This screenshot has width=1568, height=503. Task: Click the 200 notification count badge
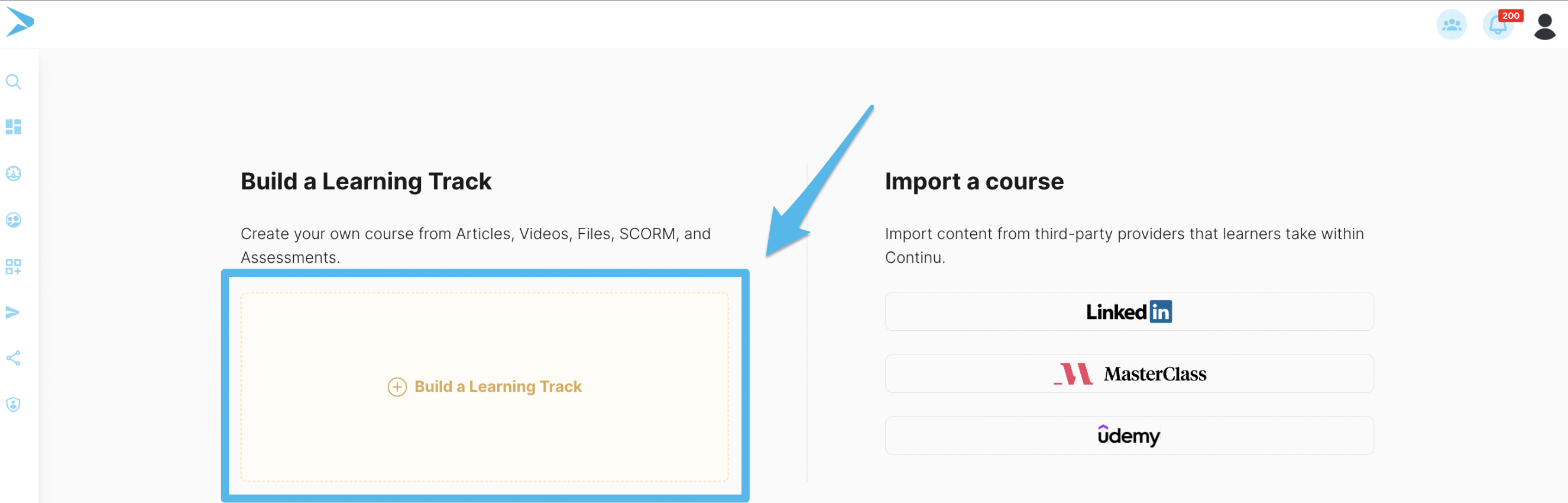coord(1510,16)
